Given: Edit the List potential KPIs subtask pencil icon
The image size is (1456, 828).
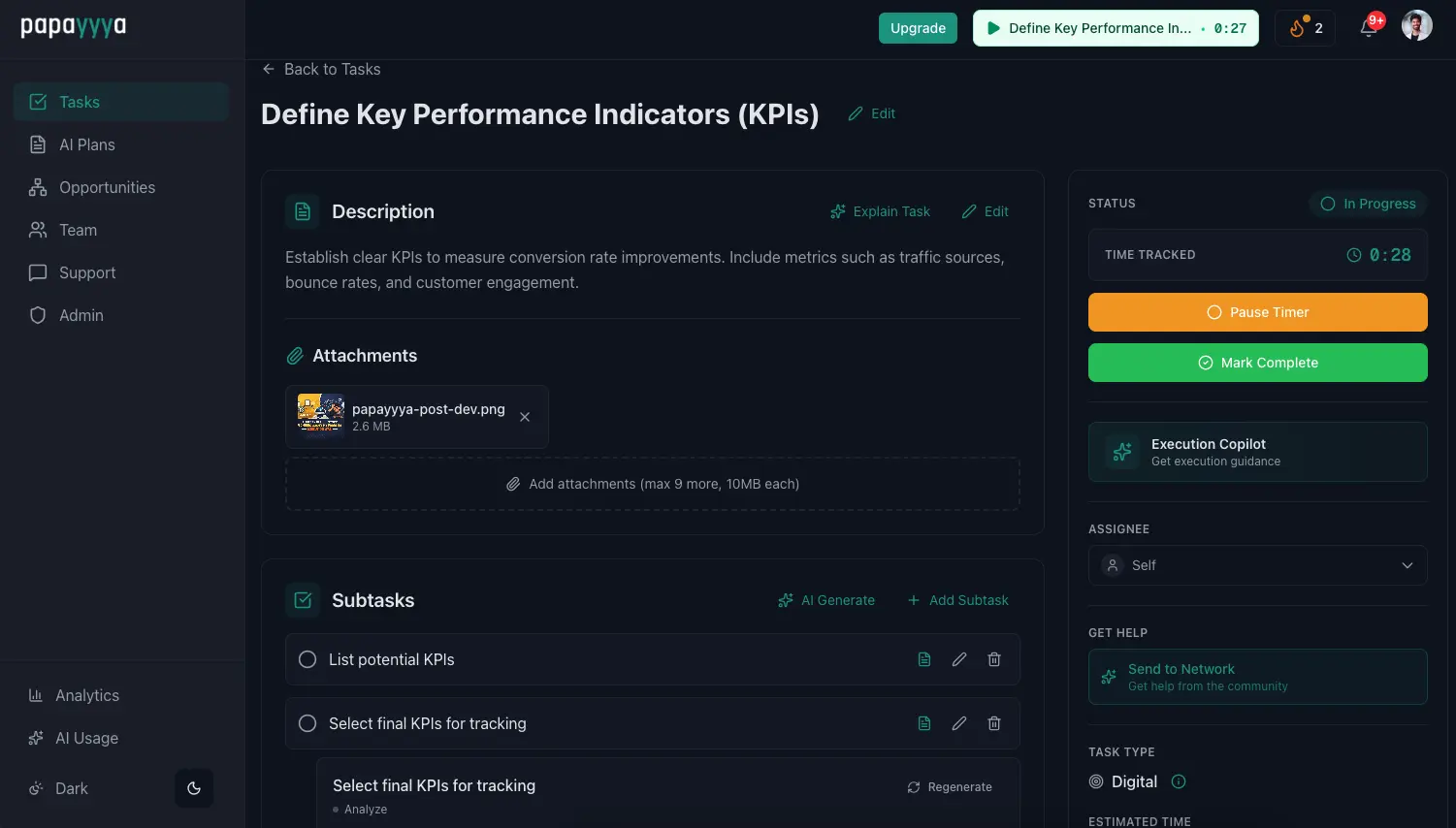Looking at the screenshot, I should tap(958, 658).
